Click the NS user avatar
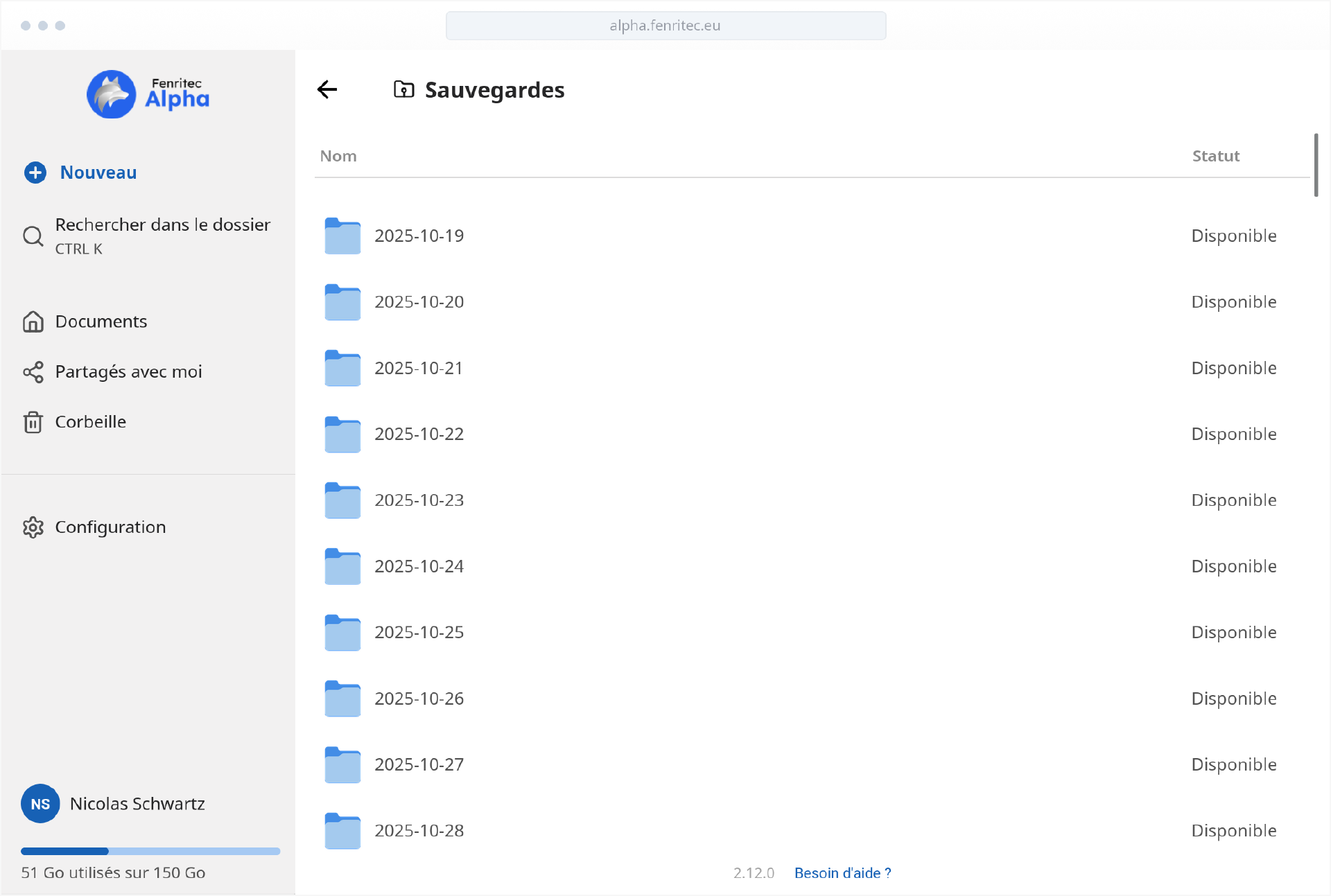Image resolution: width=1331 pixels, height=896 pixels. 40,804
